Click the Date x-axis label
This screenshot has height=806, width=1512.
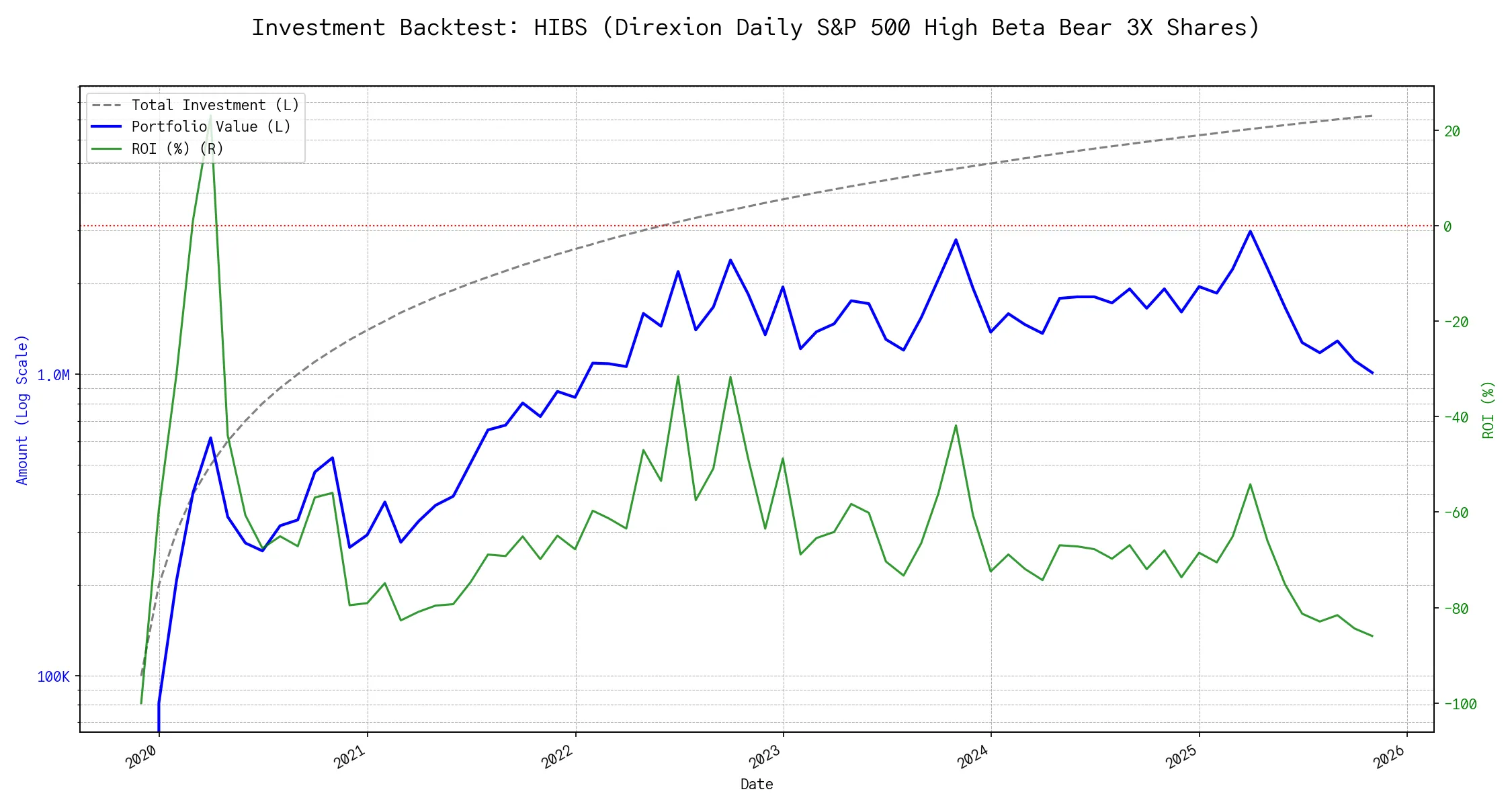tap(757, 784)
